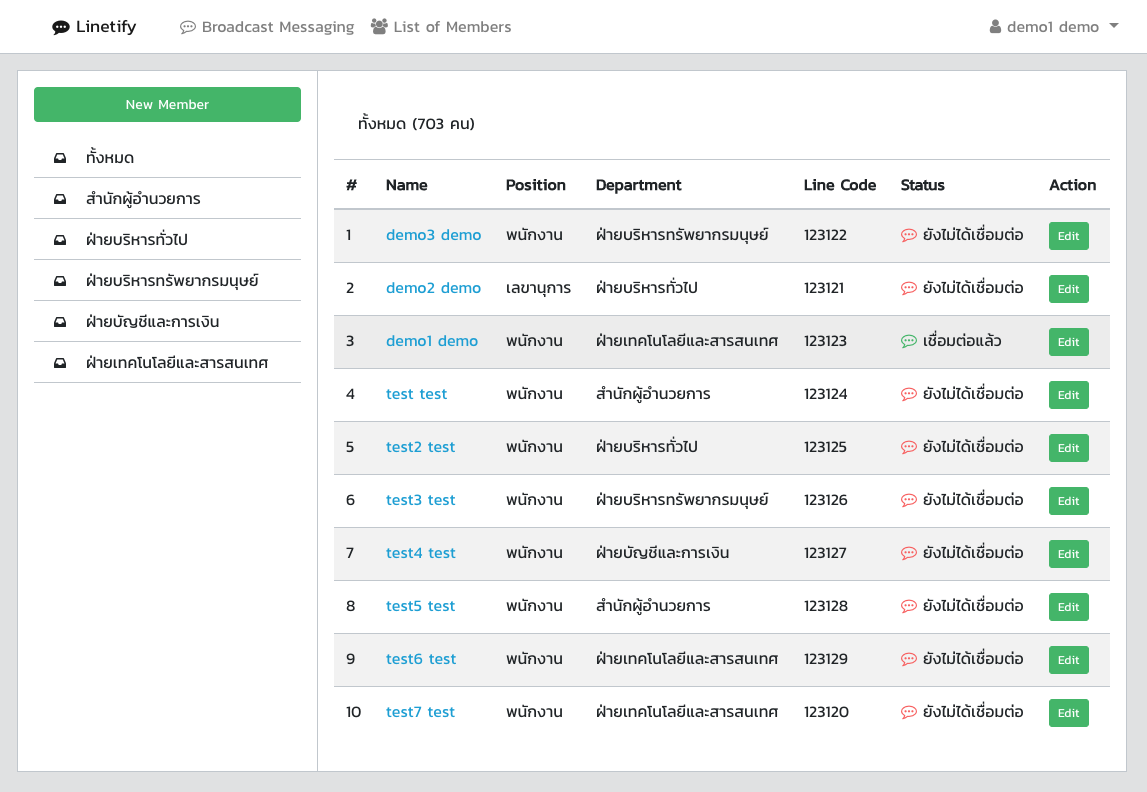The image size is (1147, 792).
Task: Open the Linetify home link
Action: (94, 27)
